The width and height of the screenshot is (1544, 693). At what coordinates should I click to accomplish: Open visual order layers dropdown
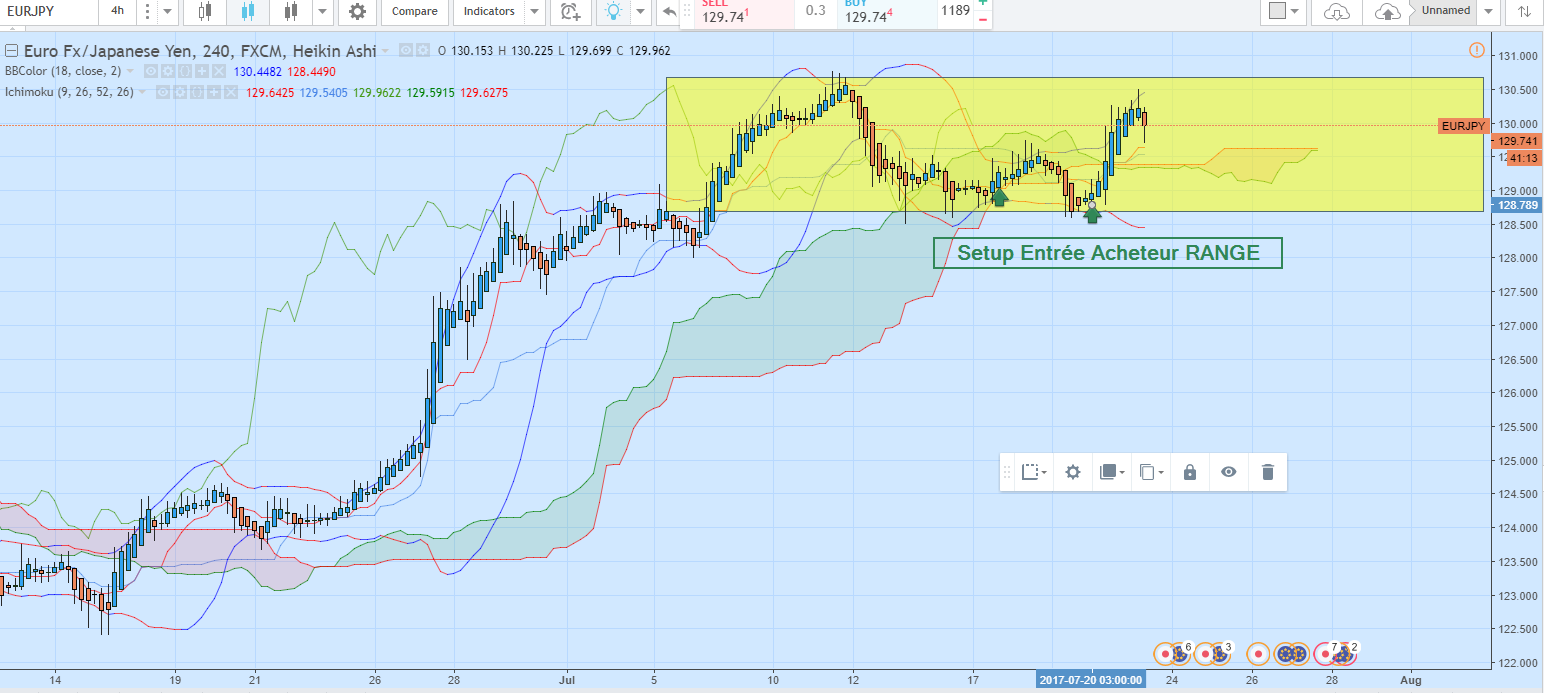tap(1112, 472)
